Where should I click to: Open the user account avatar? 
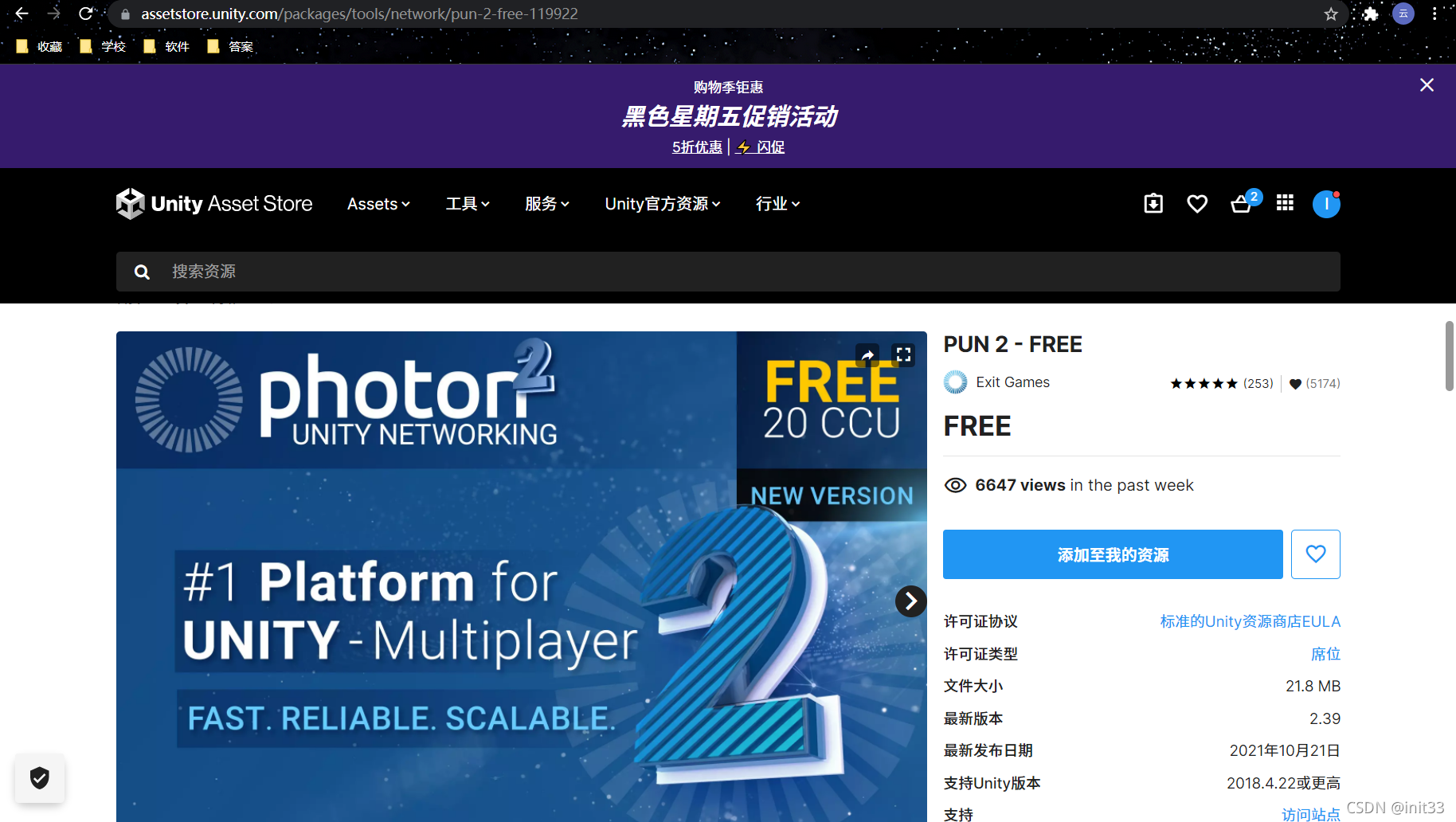(x=1326, y=204)
